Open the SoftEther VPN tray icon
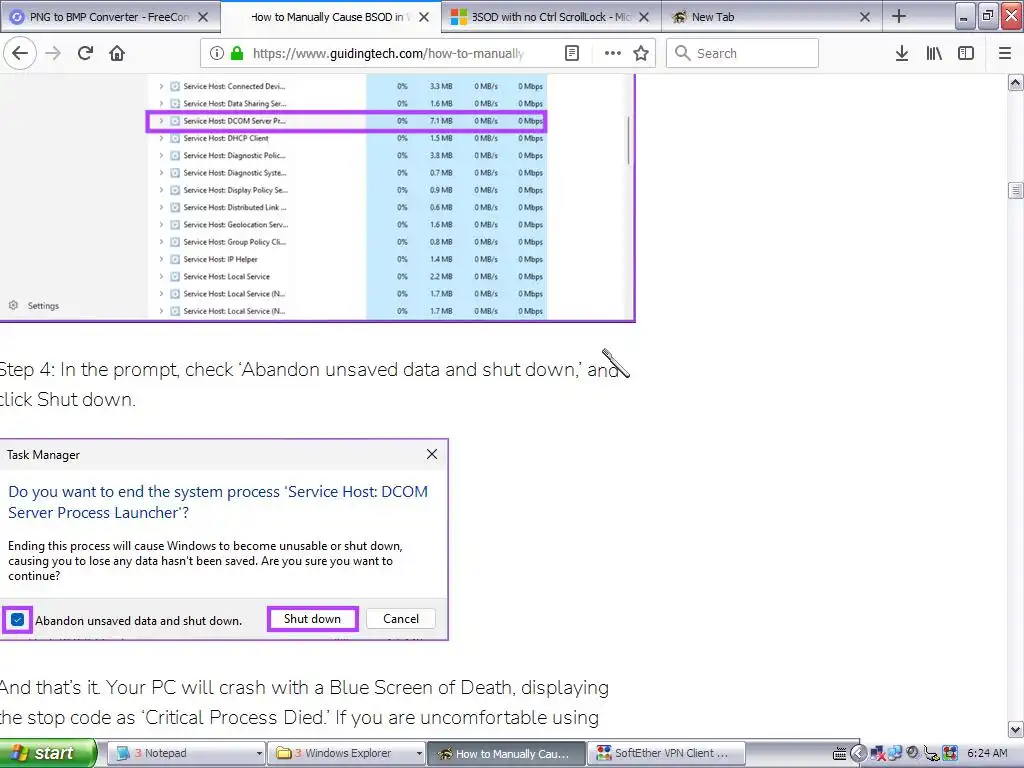This screenshot has height=768, width=1024. click(950, 754)
